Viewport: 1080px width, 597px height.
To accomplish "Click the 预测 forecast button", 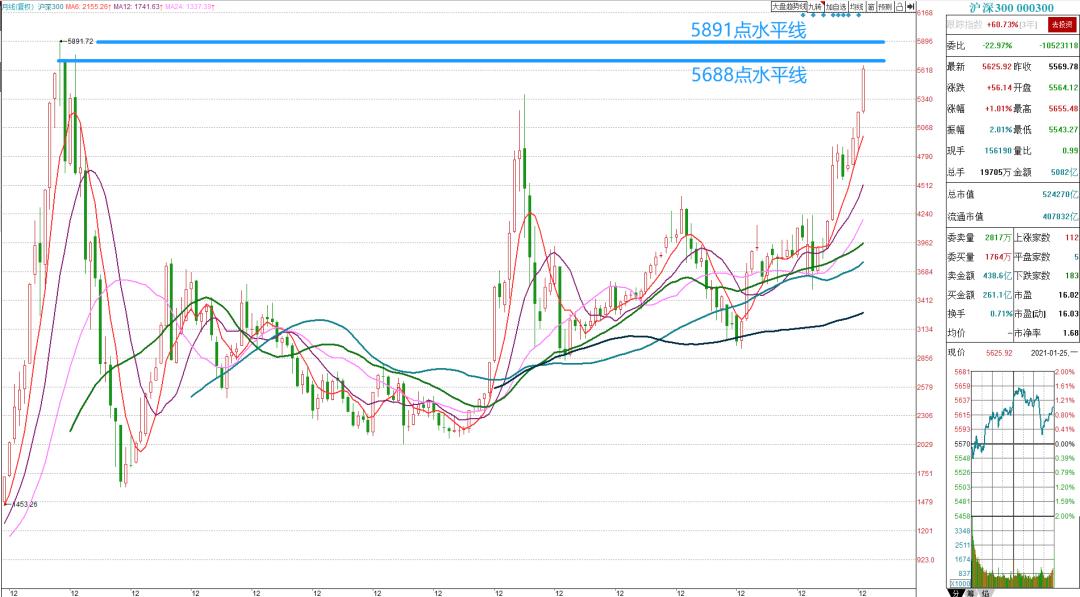I will click(x=885, y=6).
